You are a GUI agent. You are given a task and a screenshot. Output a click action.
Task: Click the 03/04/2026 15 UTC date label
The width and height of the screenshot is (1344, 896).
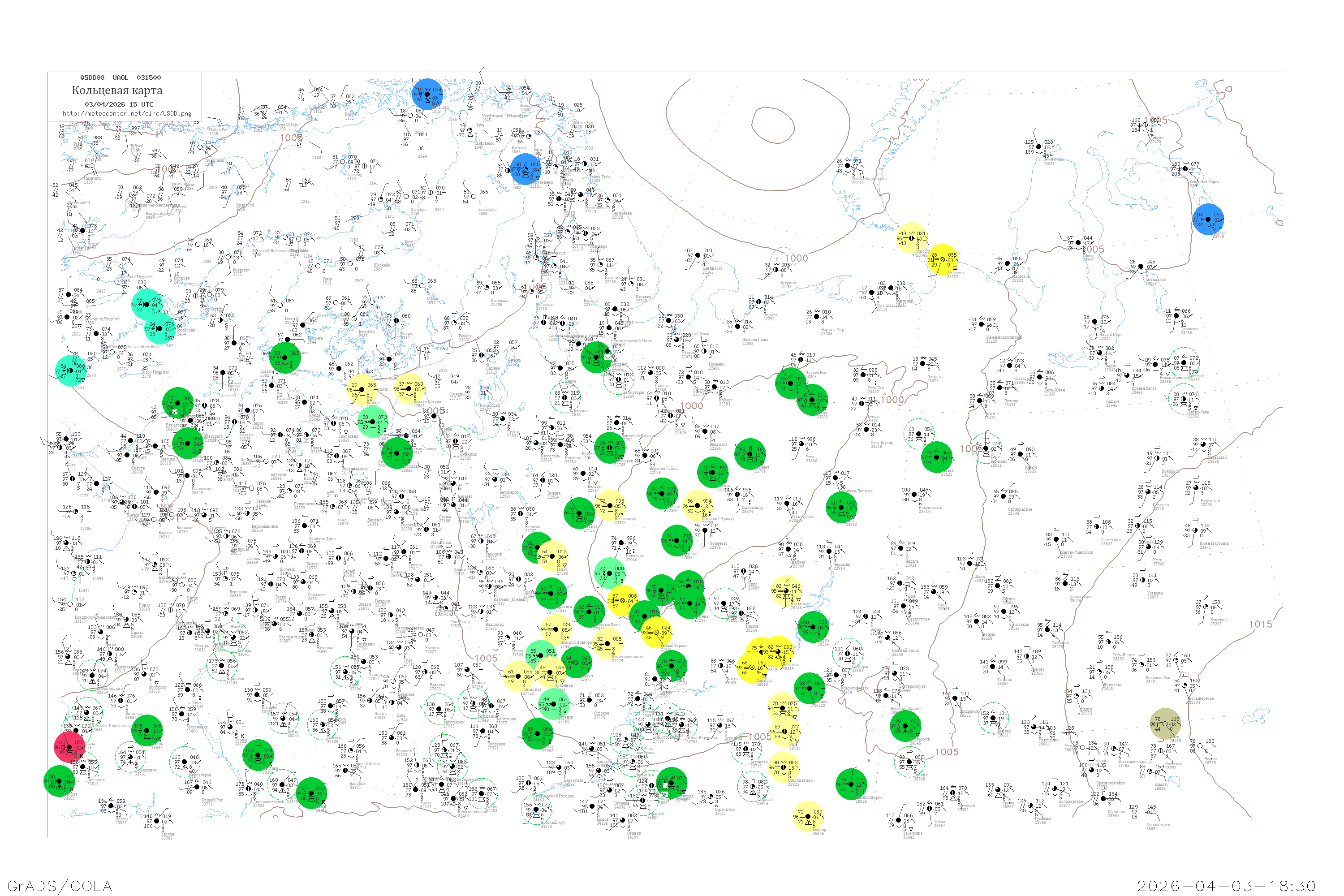coord(119,104)
